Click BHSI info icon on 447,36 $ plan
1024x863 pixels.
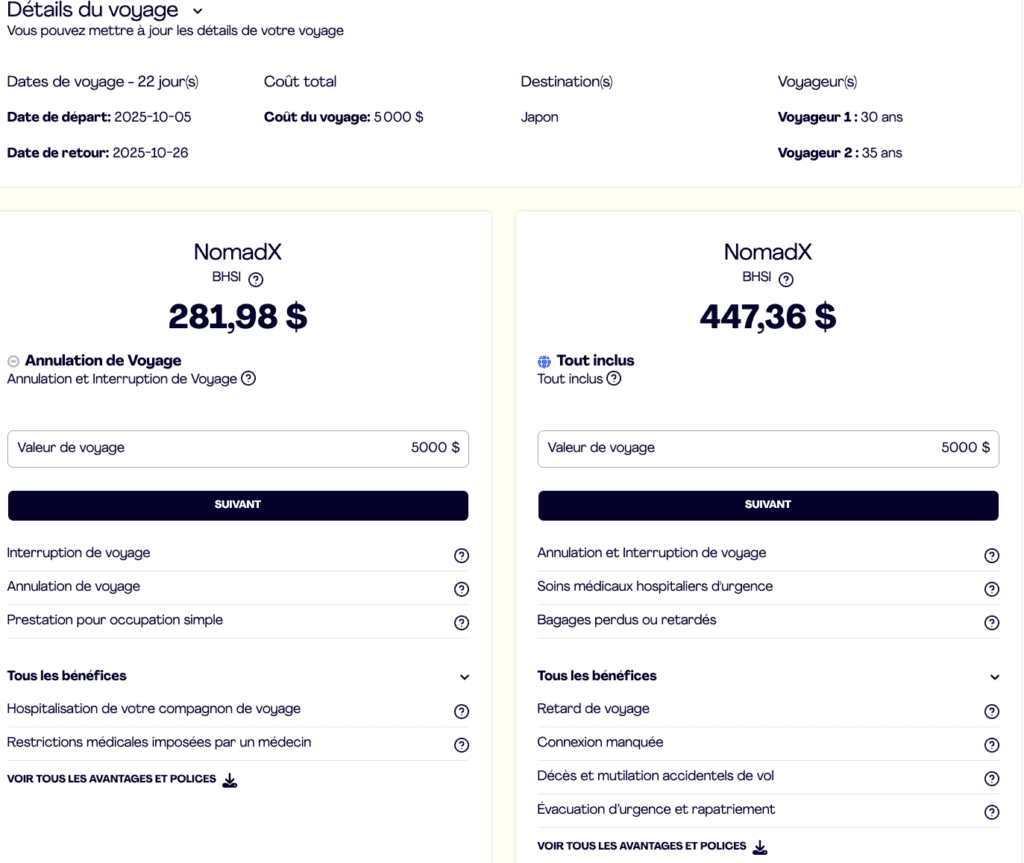pos(786,280)
